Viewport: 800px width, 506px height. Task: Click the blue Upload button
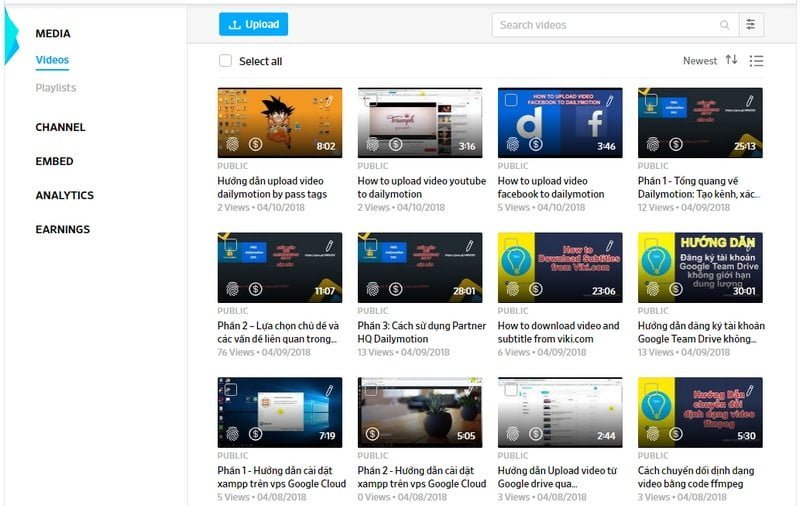point(253,24)
